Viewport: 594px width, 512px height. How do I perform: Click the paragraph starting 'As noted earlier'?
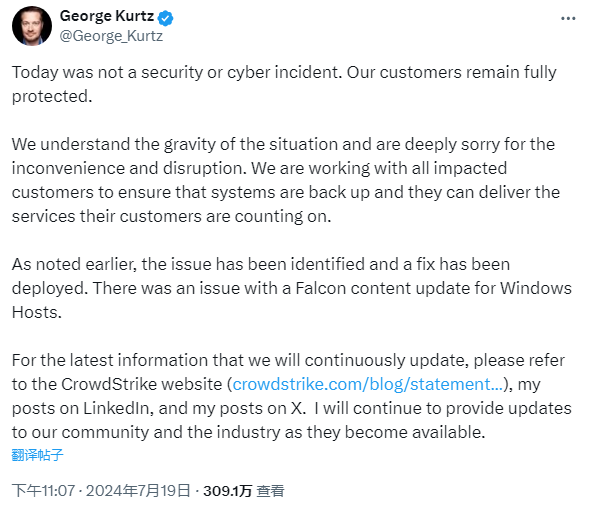pos(292,288)
